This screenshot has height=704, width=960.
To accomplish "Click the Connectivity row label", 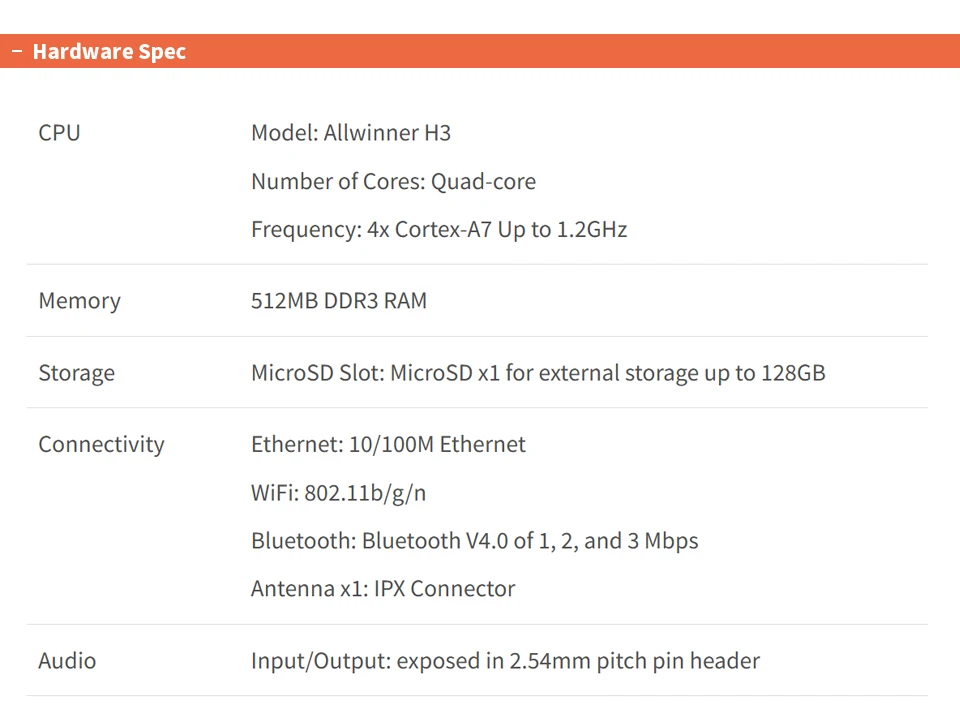I will tap(101, 445).
